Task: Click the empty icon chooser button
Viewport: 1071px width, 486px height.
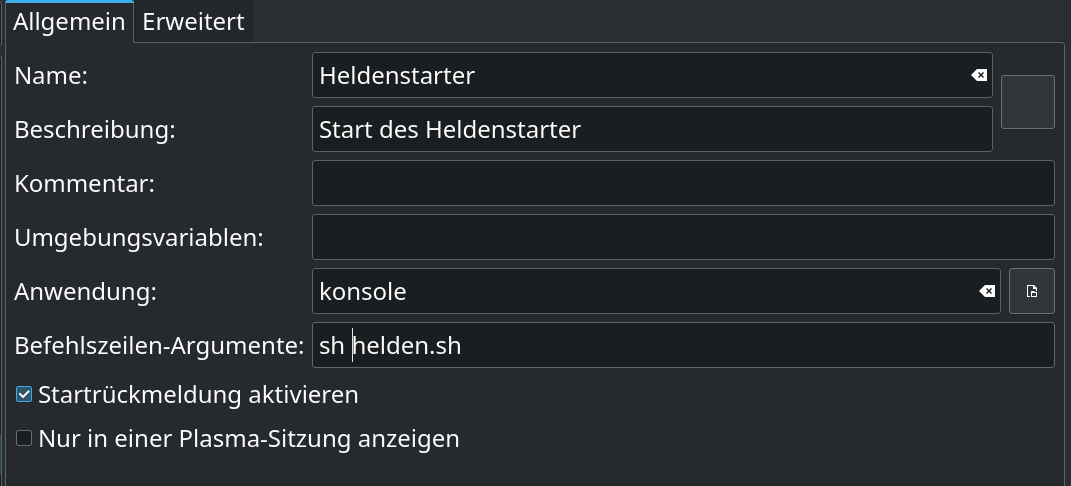Action: (x=1027, y=102)
